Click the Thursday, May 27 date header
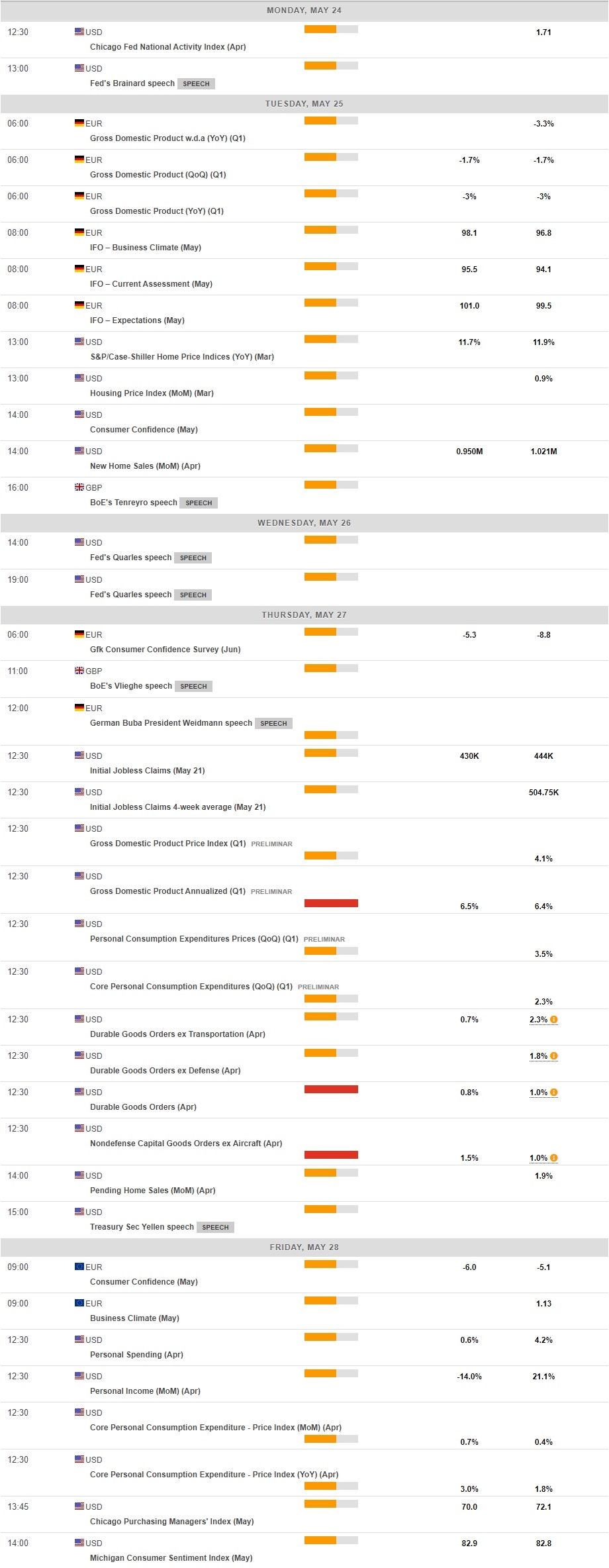The image size is (609, 1568). tap(304, 614)
